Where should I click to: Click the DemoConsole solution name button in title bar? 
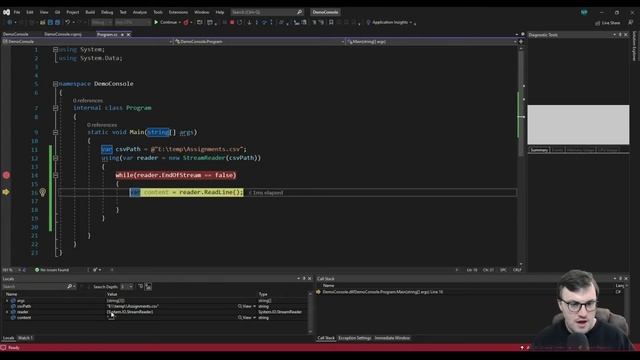click(325, 12)
